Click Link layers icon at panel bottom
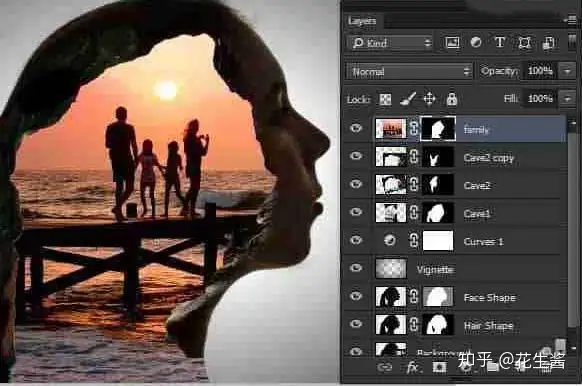Viewport: 582px width, 386px height. (x=385, y=367)
